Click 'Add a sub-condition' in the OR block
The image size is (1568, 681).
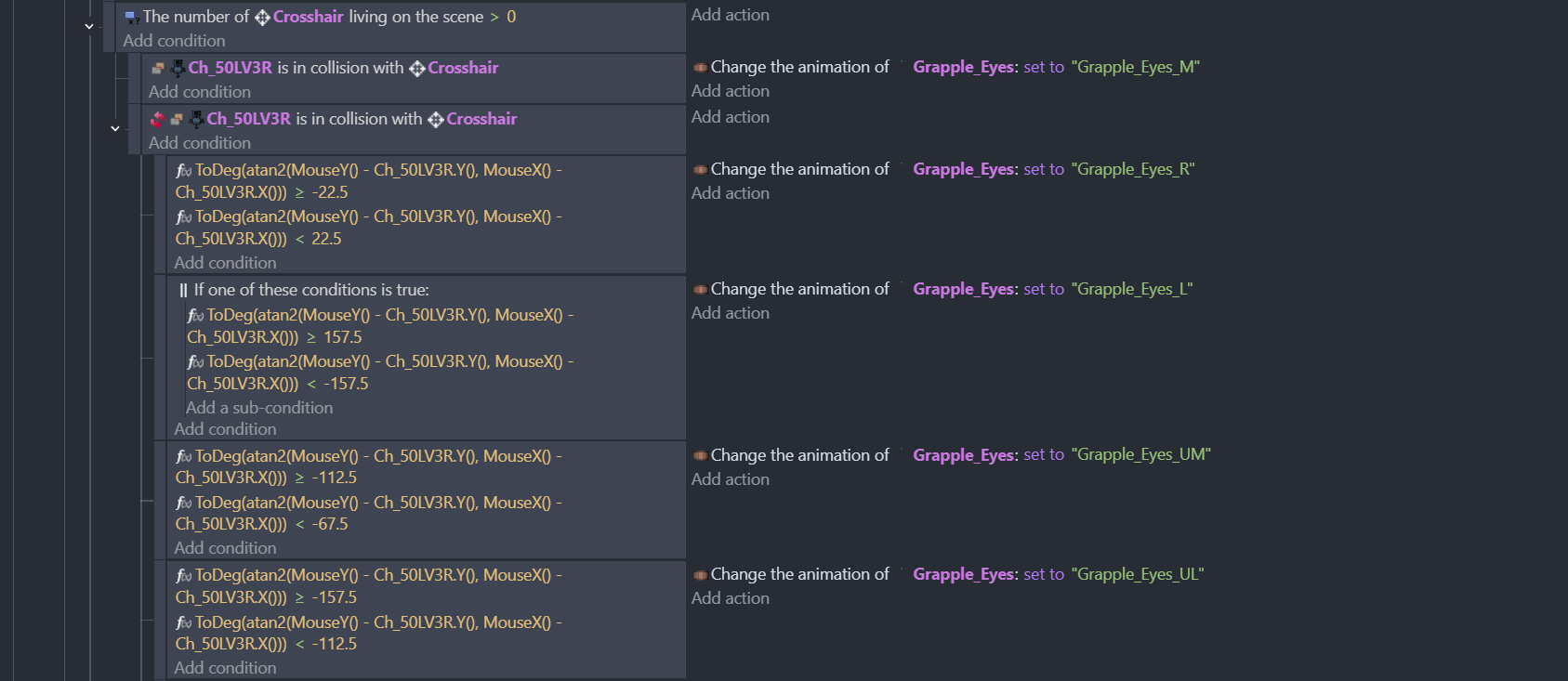pos(259,408)
